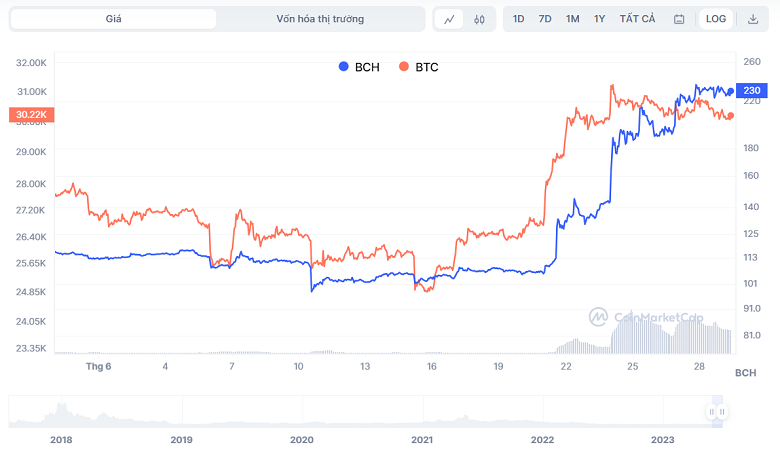Screen dimensions: 780x451
Task: Select the Vốn hóa thị trường tab
Action: coord(320,19)
